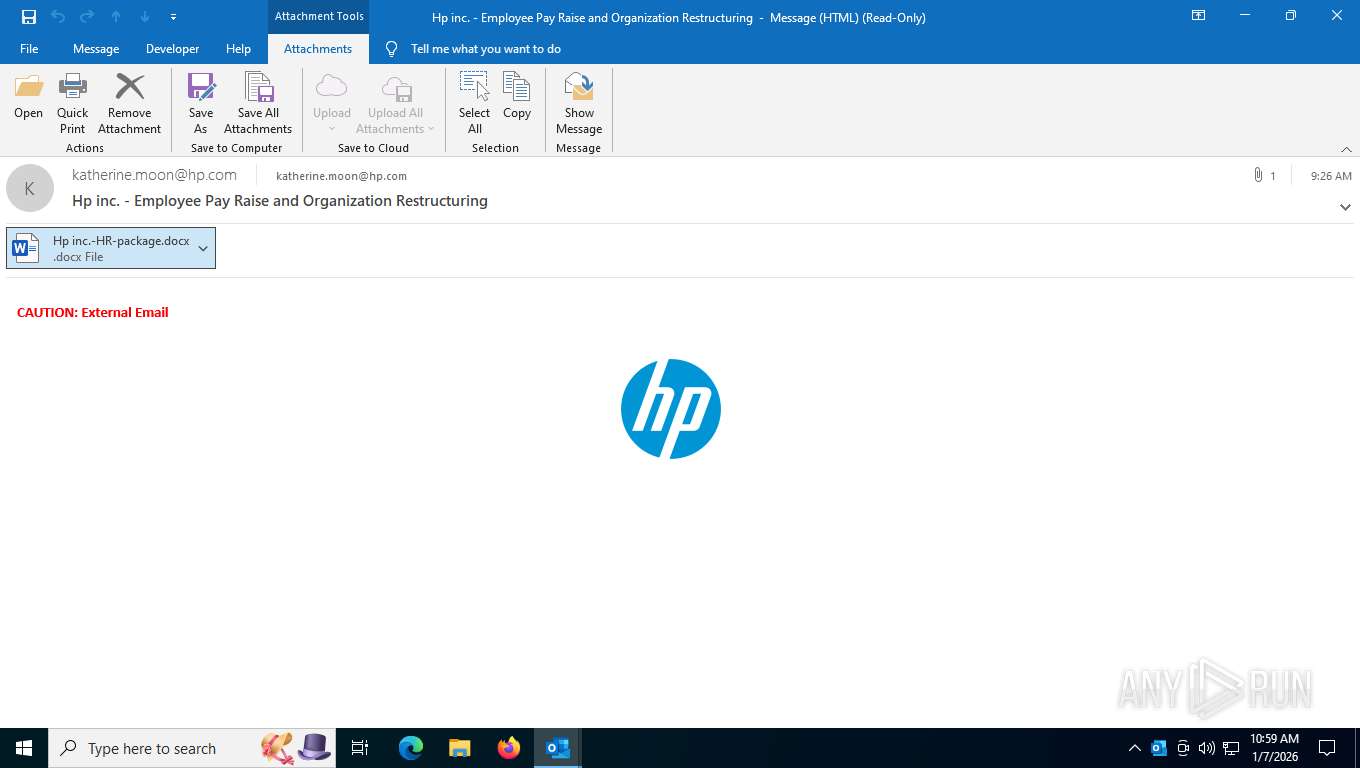Open the File menu
The height and width of the screenshot is (768, 1360).
pos(29,49)
